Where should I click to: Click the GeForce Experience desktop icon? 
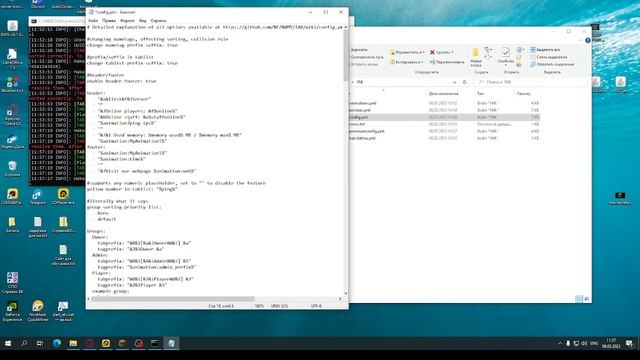12,311
